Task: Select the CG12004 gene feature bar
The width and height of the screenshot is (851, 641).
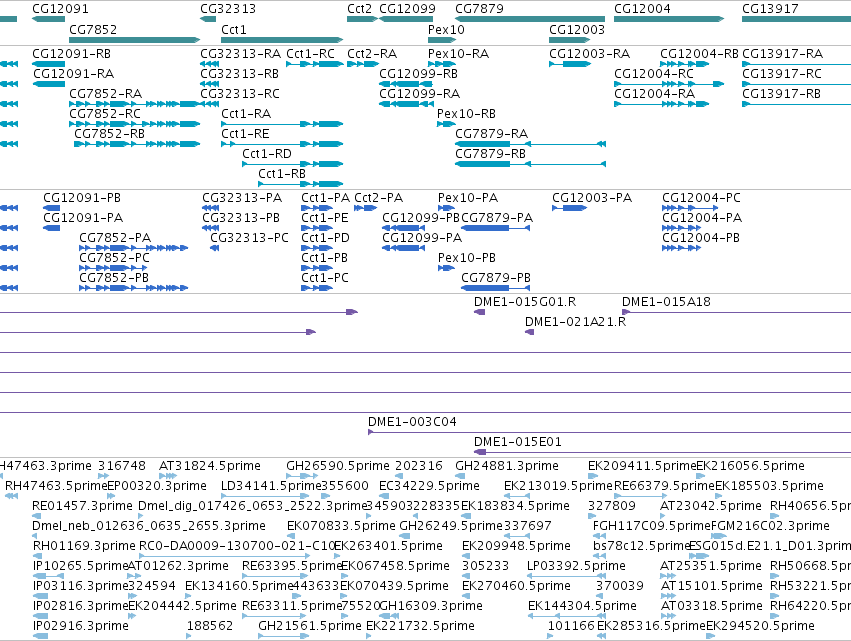Action: point(669,19)
